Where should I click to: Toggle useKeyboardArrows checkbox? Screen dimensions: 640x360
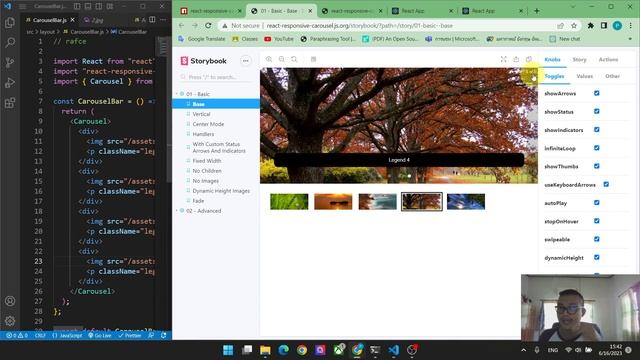[x=606, y=184]
